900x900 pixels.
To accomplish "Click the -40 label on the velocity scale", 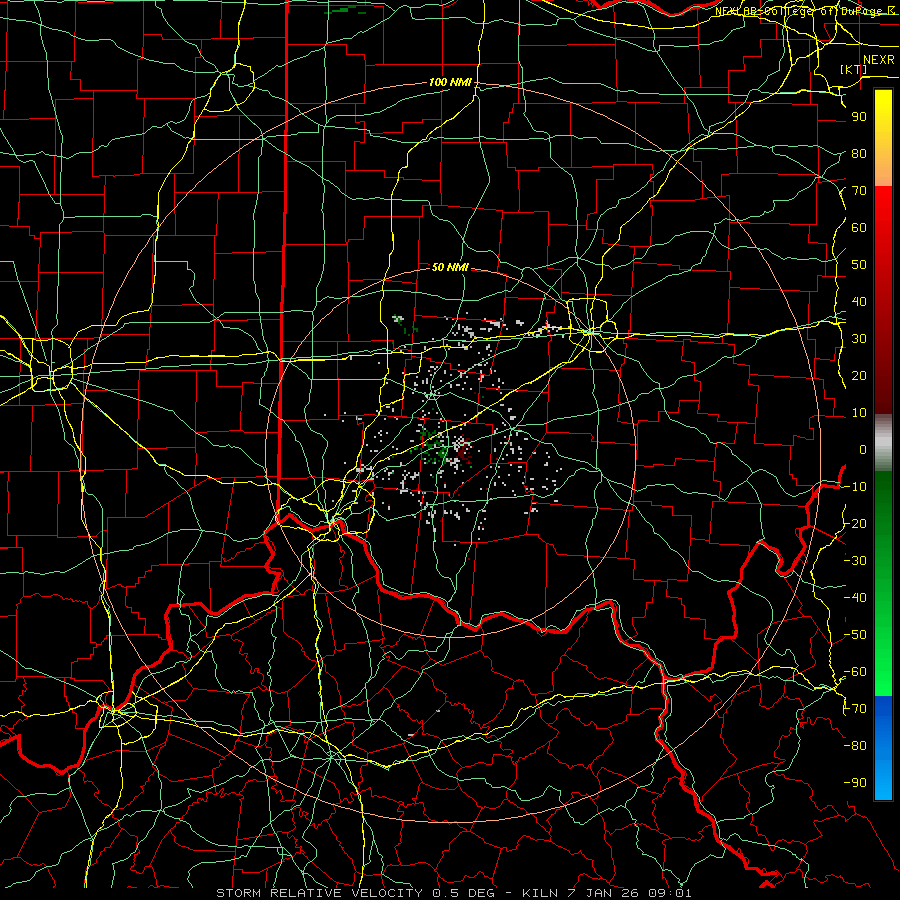I will (x=855, y=598).
